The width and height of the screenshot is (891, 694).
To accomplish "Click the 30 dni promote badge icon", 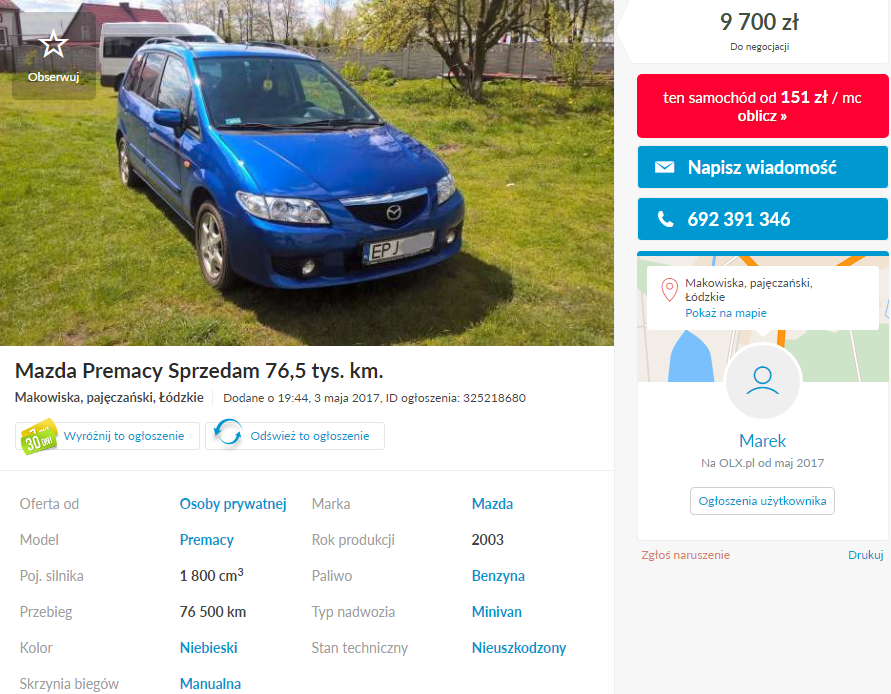I will (x=39, y=437).
